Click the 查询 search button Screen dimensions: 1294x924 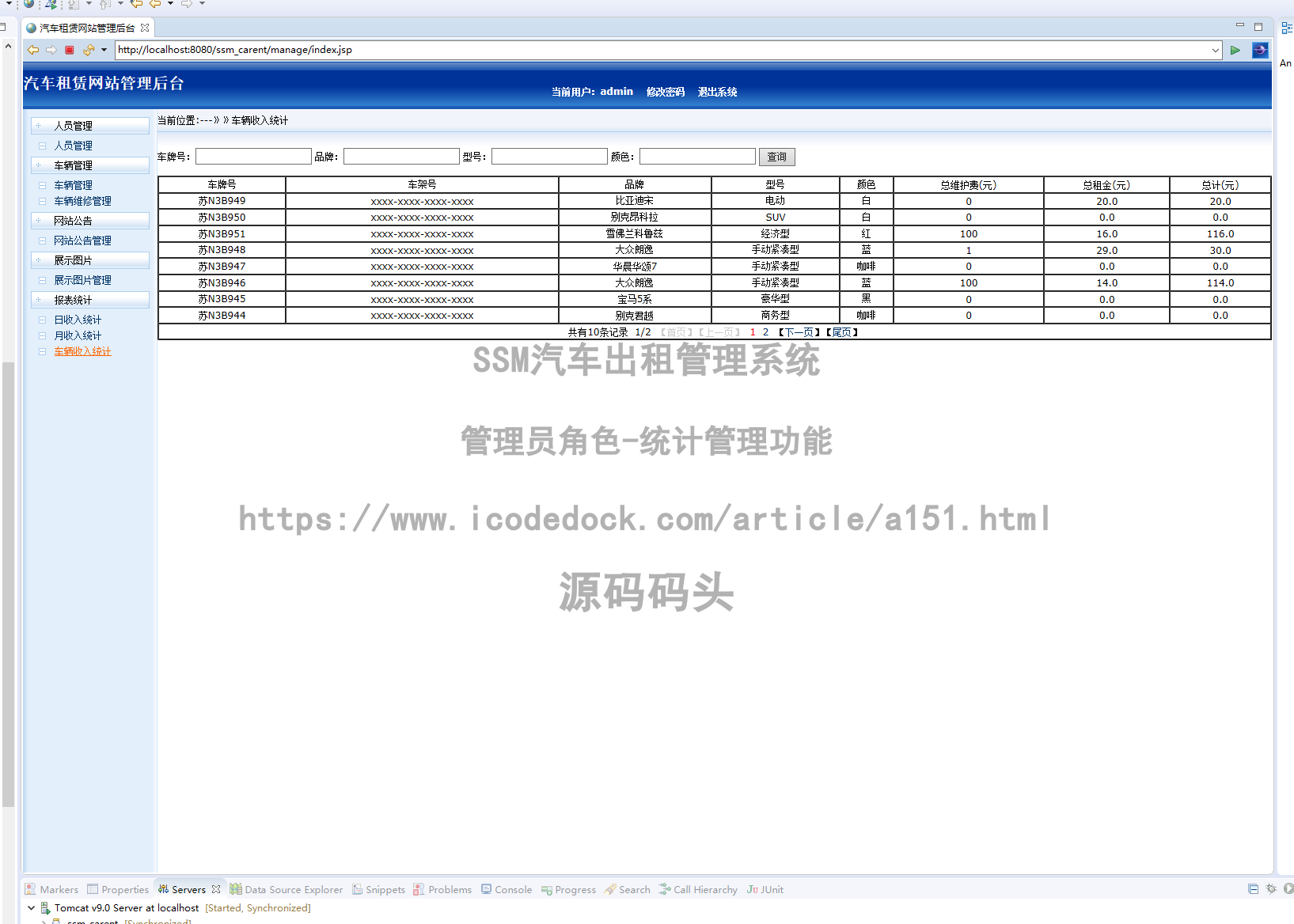(776, 157)
